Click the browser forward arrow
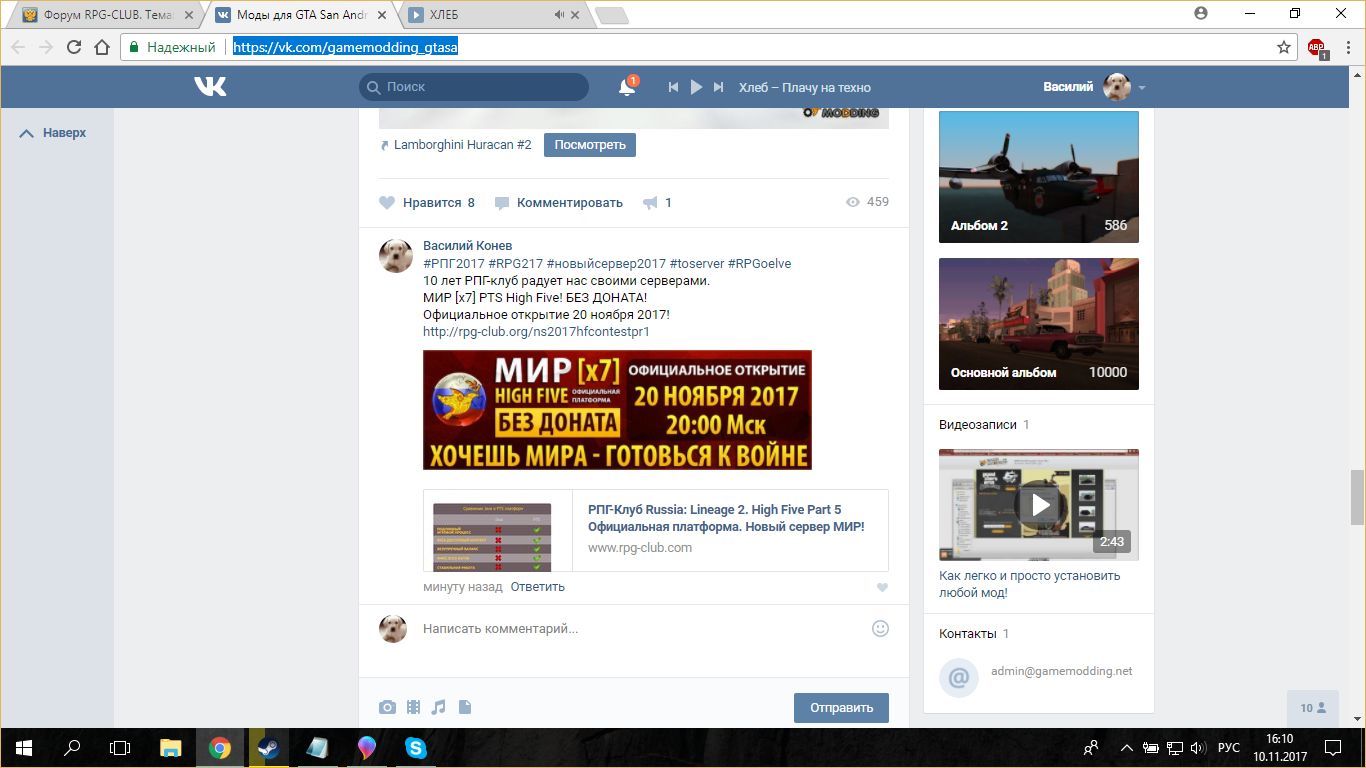 coord(46,47)
